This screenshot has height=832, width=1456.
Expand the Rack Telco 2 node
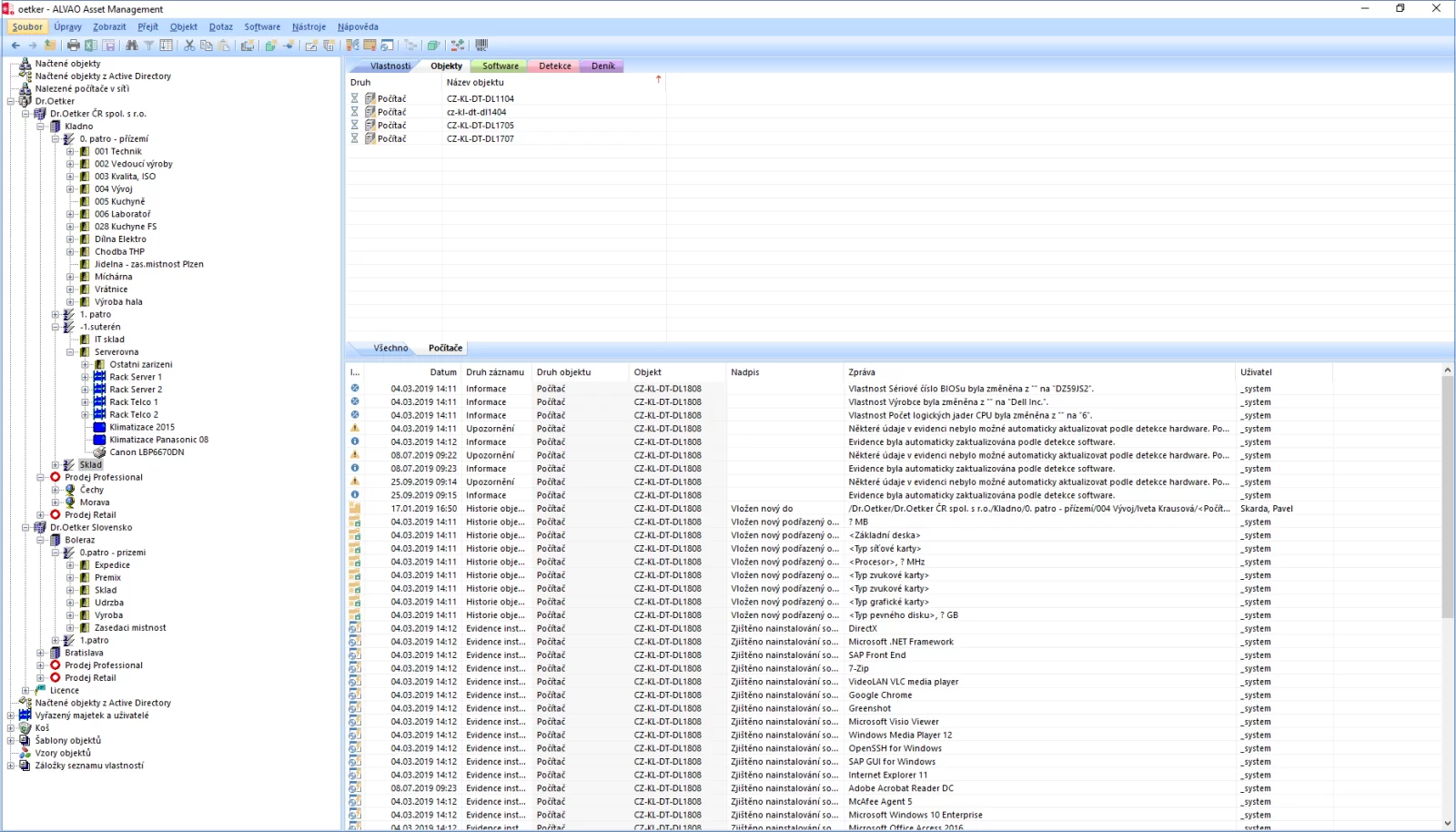tap(85, 414)
